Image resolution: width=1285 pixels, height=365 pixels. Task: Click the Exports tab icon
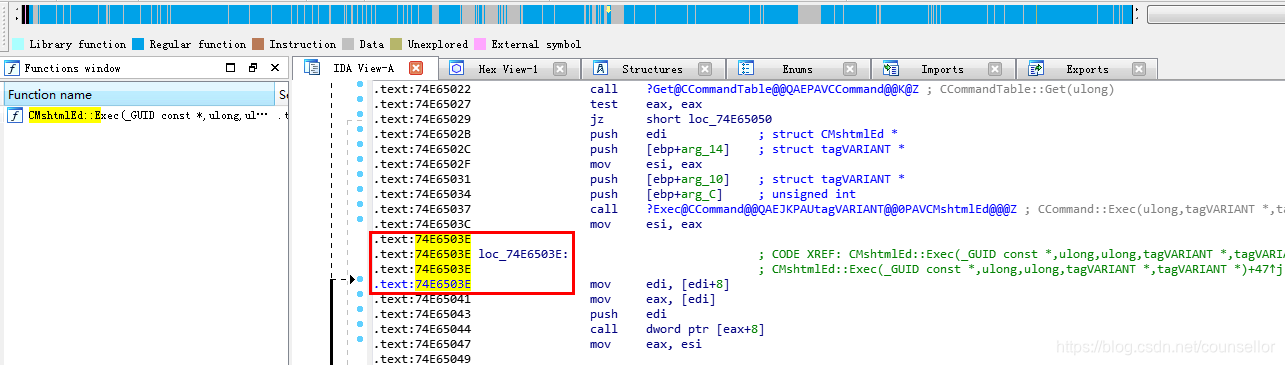(x=1035, y=69)
